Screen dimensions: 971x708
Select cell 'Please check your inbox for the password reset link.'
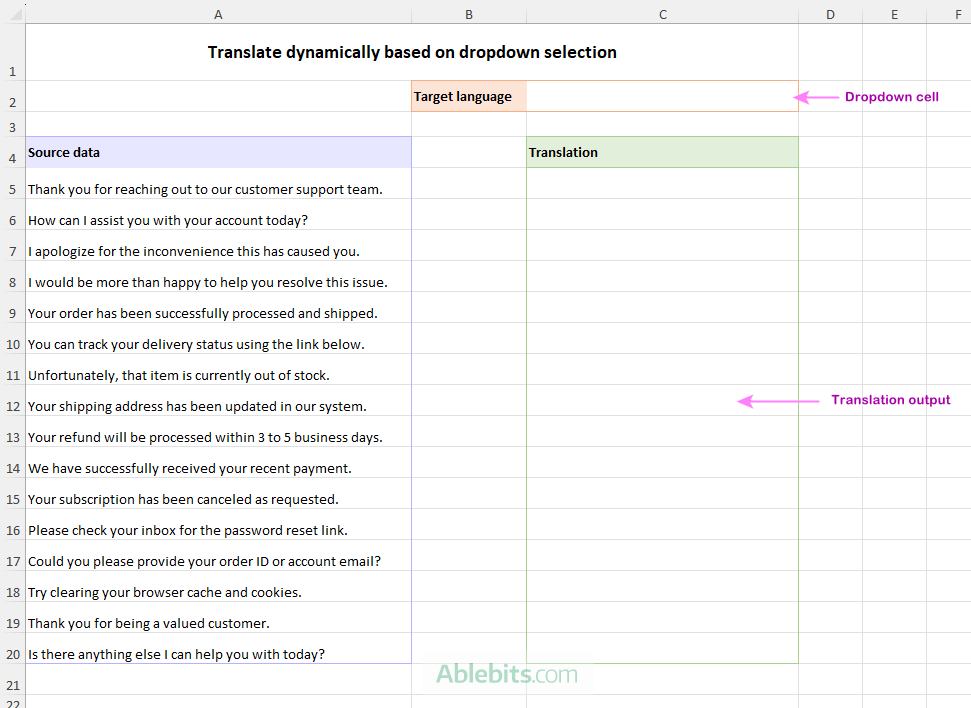pos(218,524)
